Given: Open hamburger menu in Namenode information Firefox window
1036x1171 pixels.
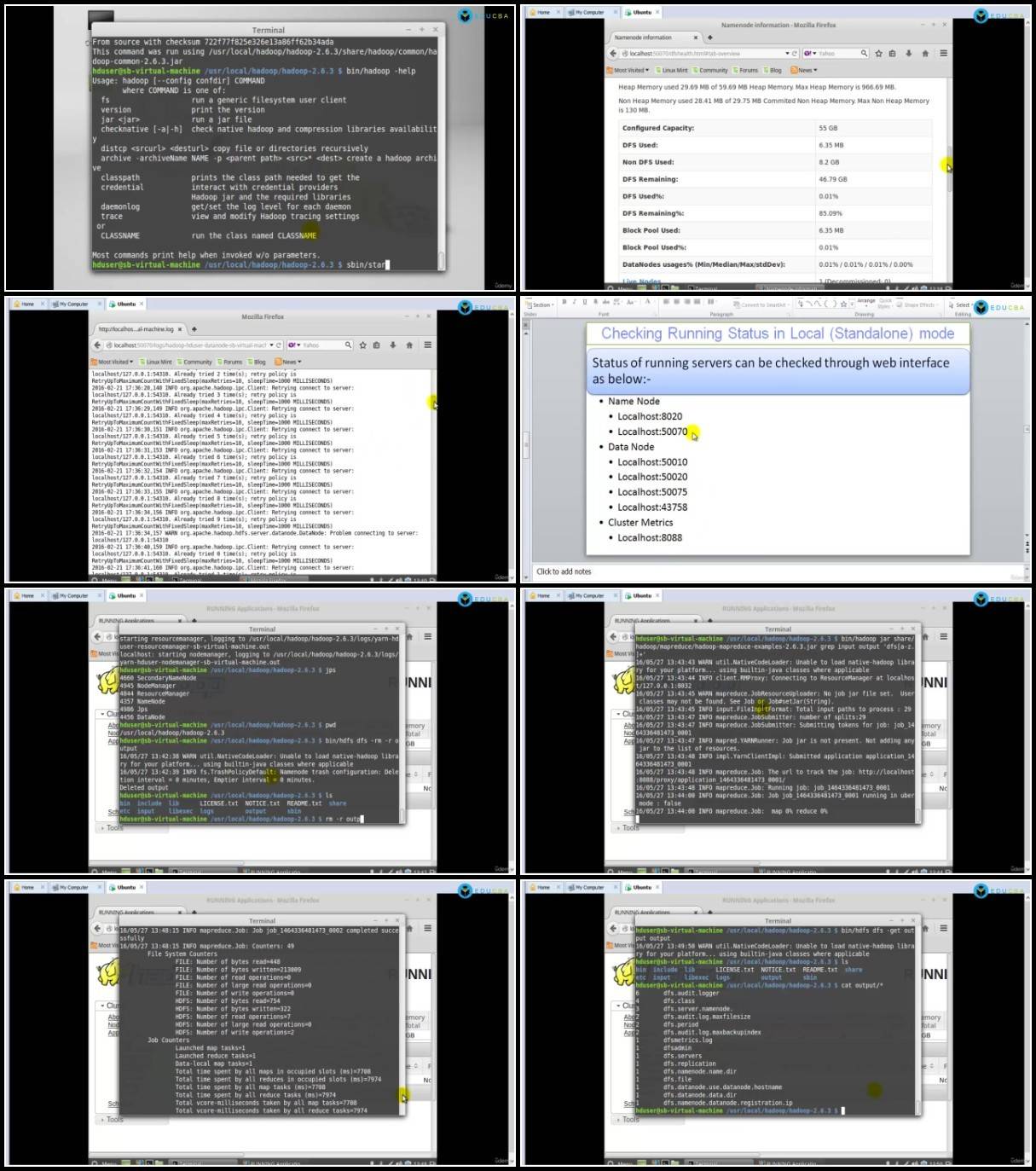Looking at the screenshot, I should [943, 53].
